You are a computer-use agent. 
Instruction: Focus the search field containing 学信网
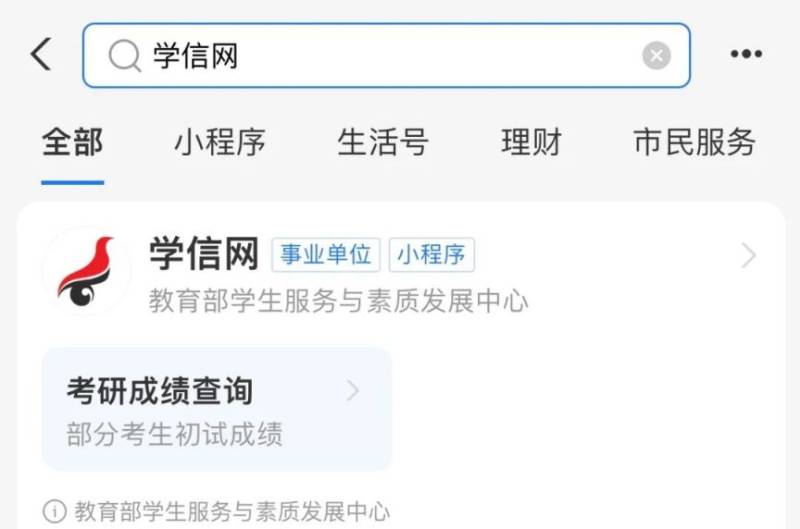[x=386, y=55]
